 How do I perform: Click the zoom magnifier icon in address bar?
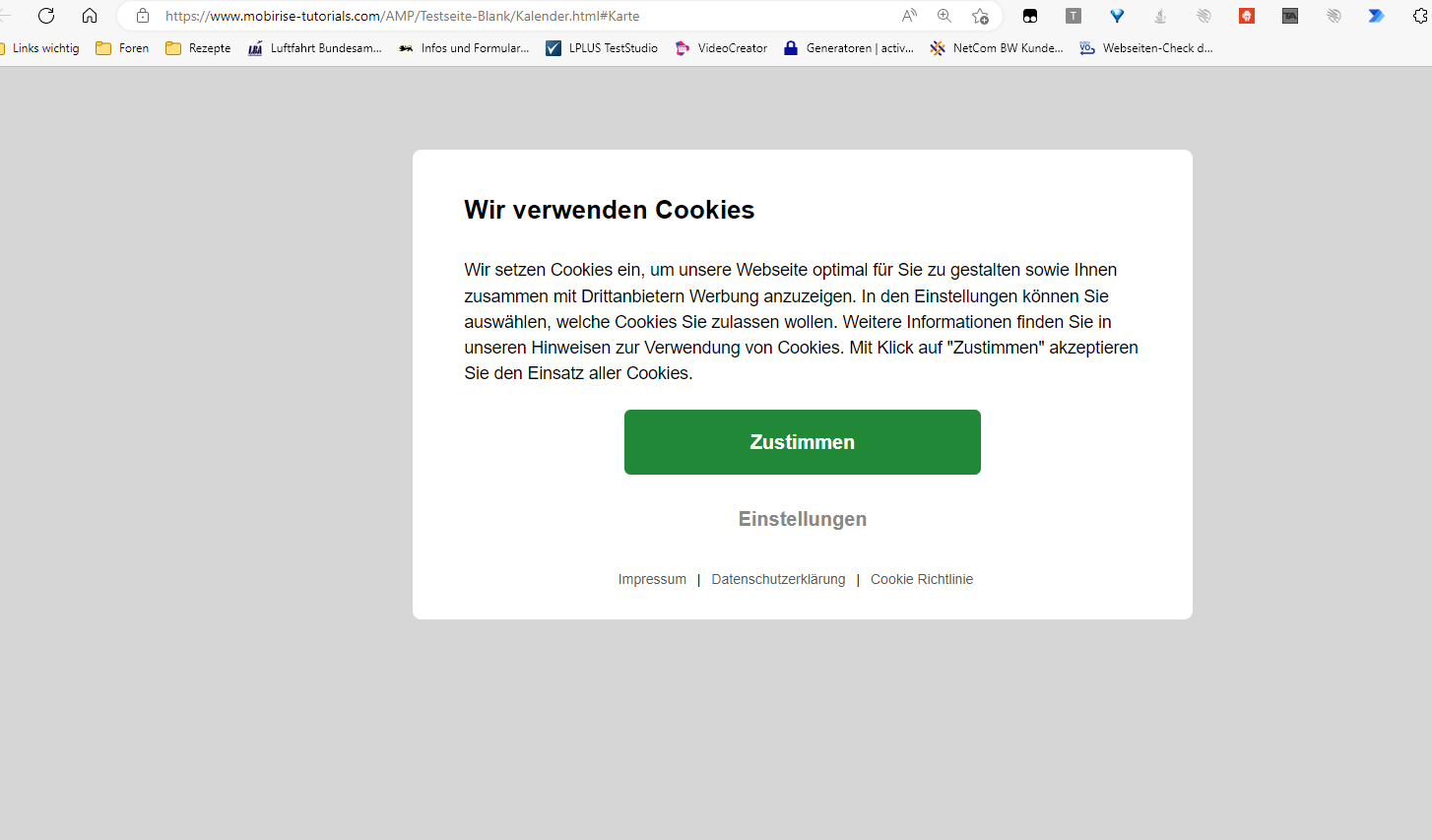click(x=944, y=16)
